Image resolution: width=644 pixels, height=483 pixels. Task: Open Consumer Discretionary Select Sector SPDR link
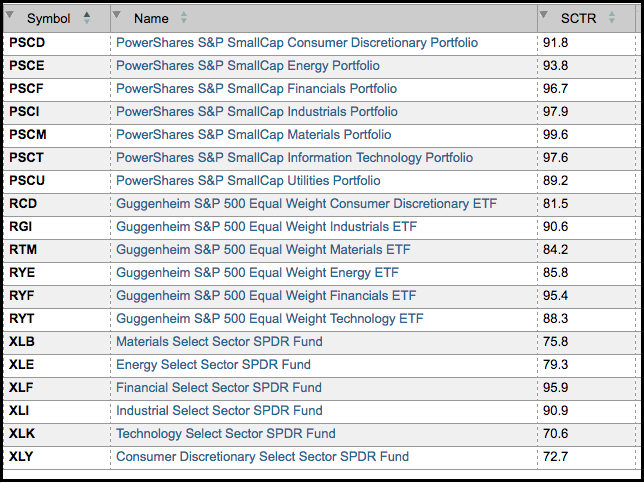click(x=262, y=457)
